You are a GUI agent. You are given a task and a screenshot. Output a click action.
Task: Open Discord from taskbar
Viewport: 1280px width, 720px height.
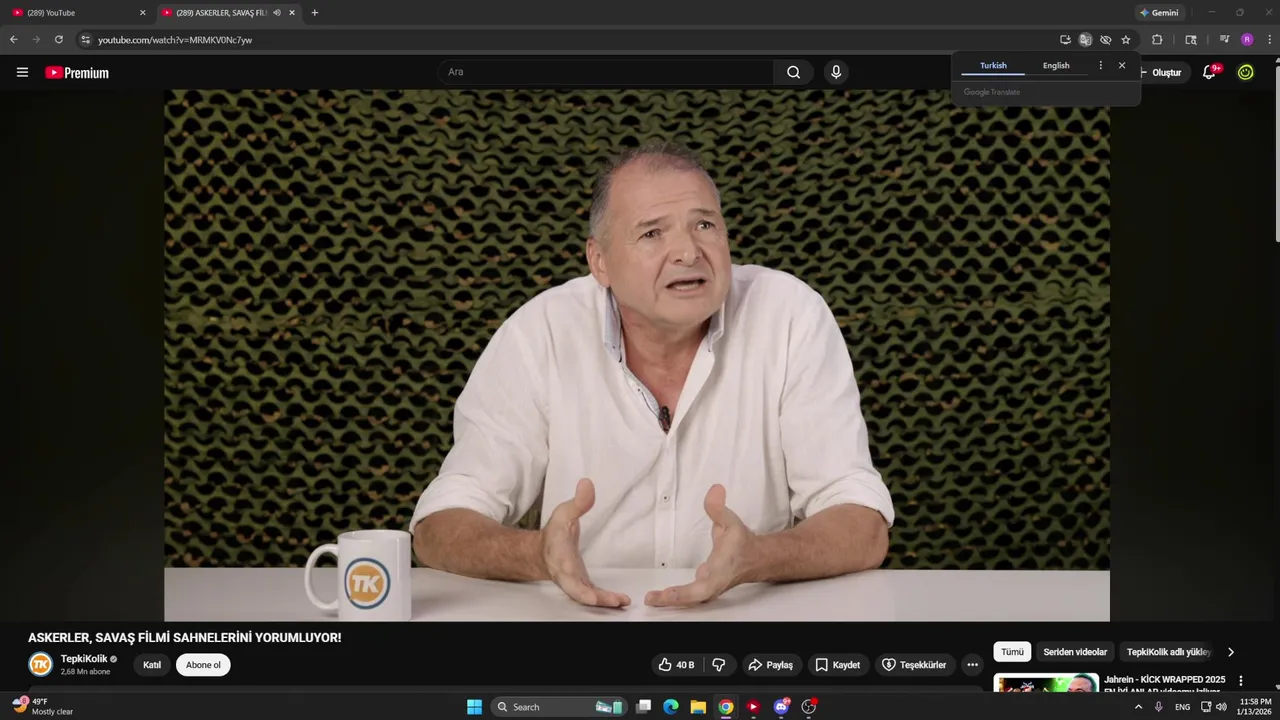click(781, 707)
